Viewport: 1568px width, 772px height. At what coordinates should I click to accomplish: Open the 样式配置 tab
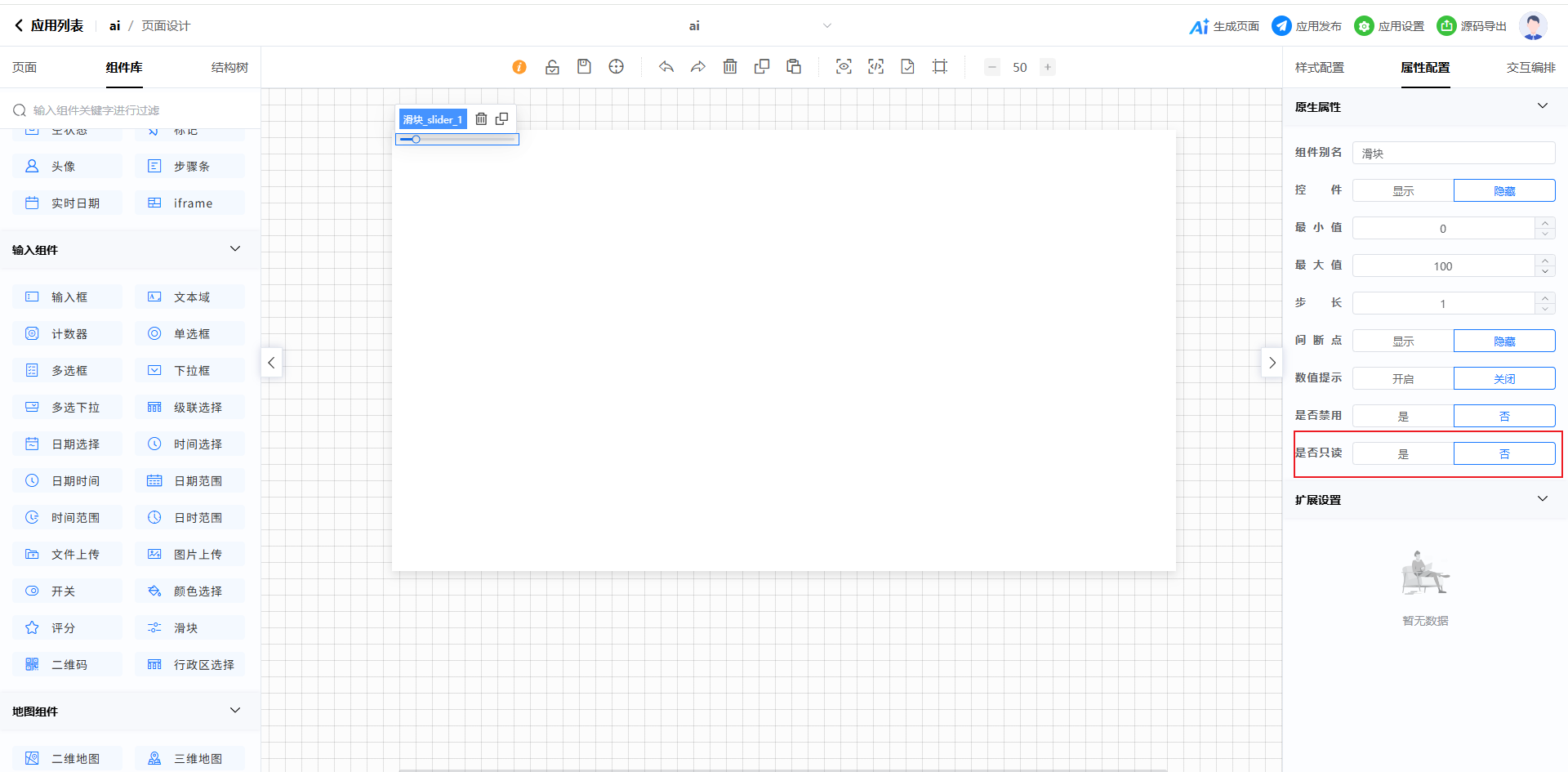(1319, 68)
